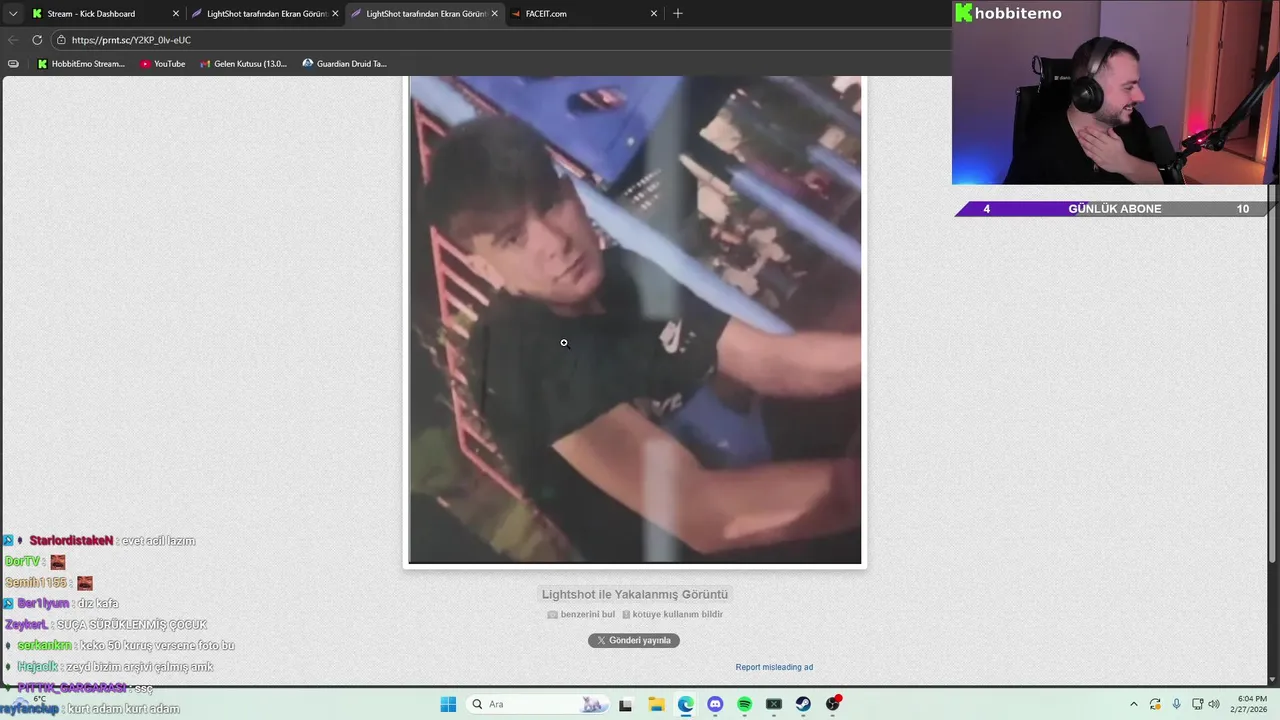Close the FACEIT.com tab

click(x=654, y=14)
